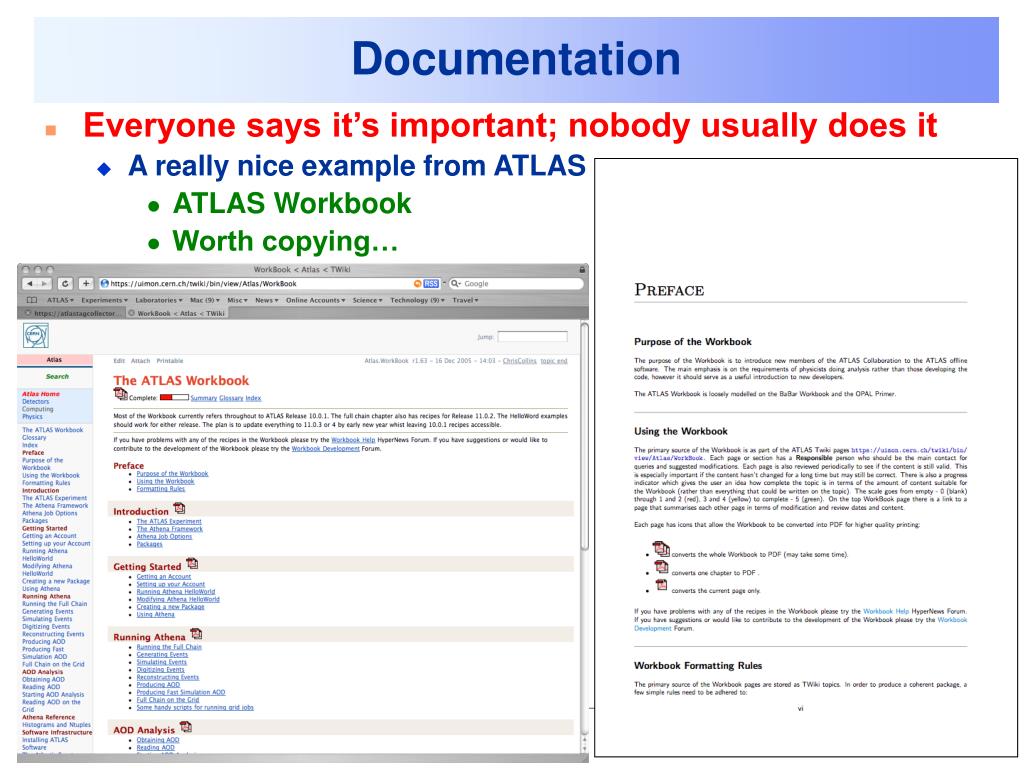Select 'Detectors' in the sidebar
Screen dimensions: 1024x768
tap(35, 402)
